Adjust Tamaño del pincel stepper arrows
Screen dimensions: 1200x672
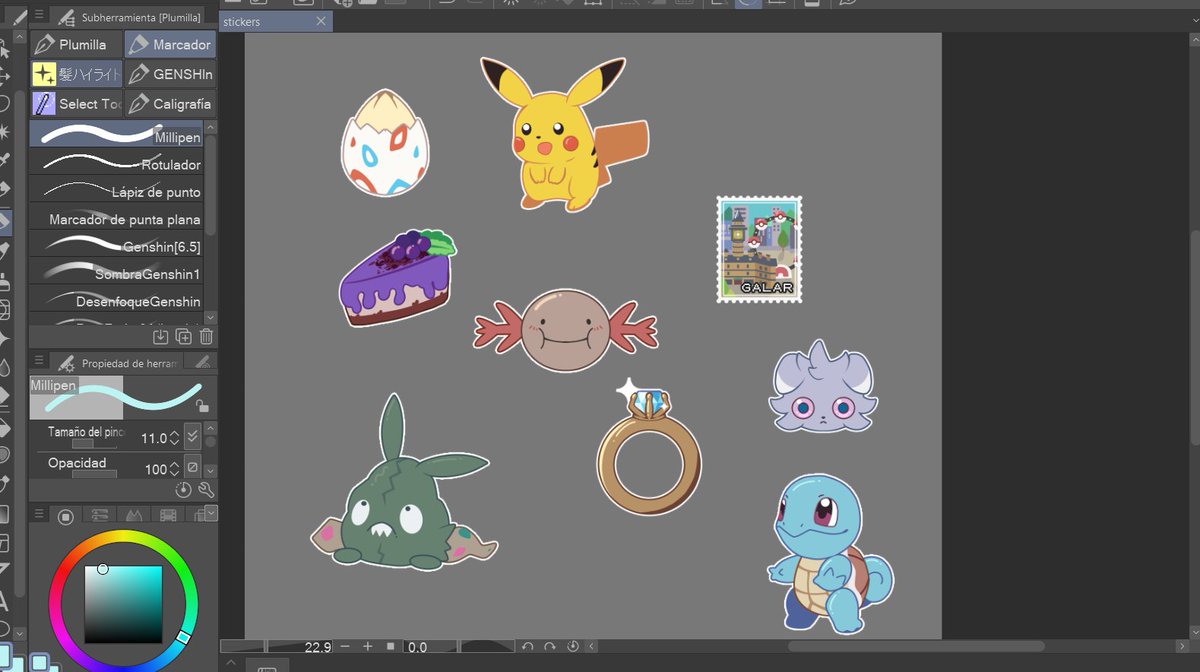[x=174, y=438]
